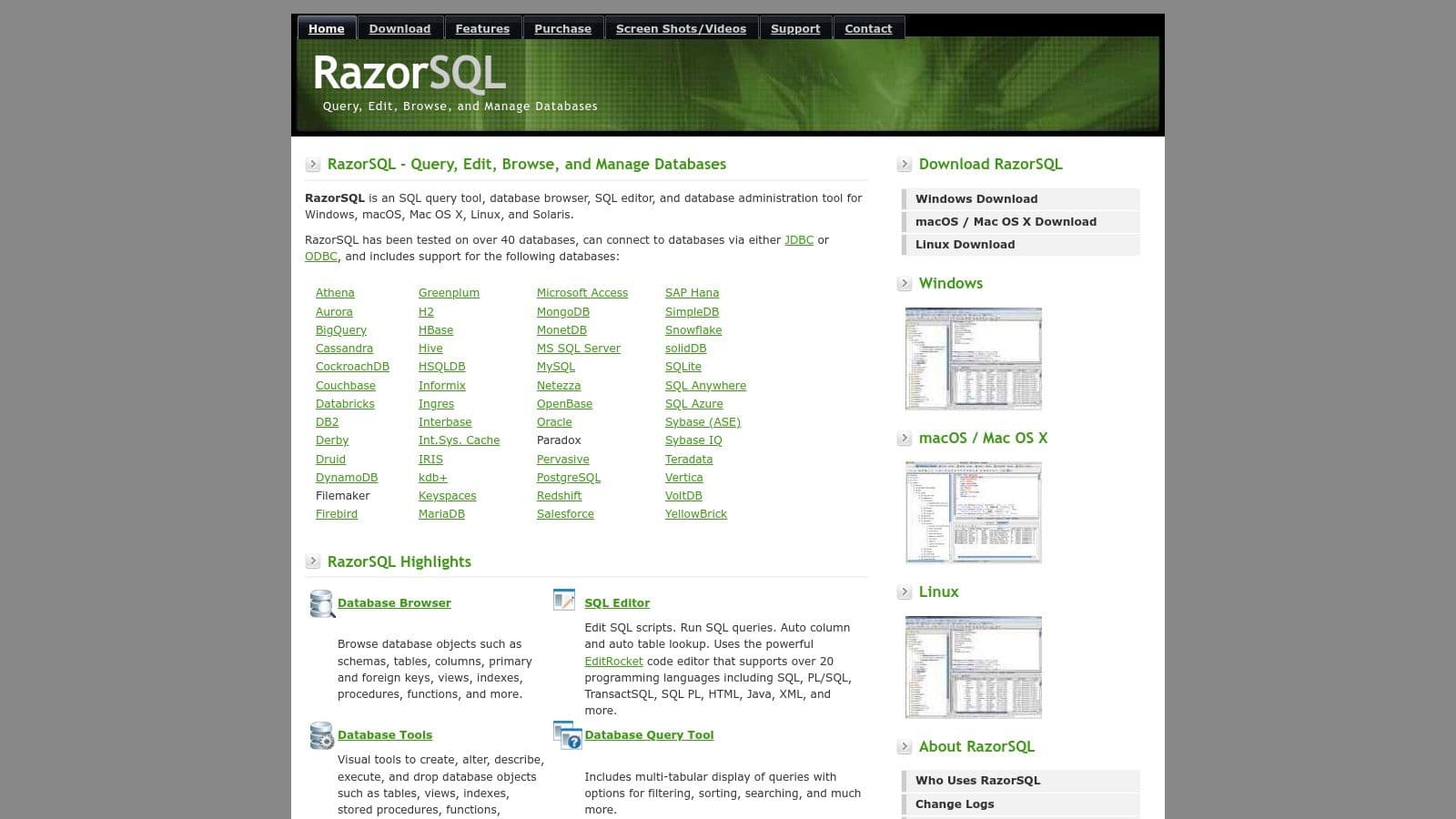Click the SQL Editor icon
Image resolution: width=1456 pixels, height=819 pixels.
(564, 600)
